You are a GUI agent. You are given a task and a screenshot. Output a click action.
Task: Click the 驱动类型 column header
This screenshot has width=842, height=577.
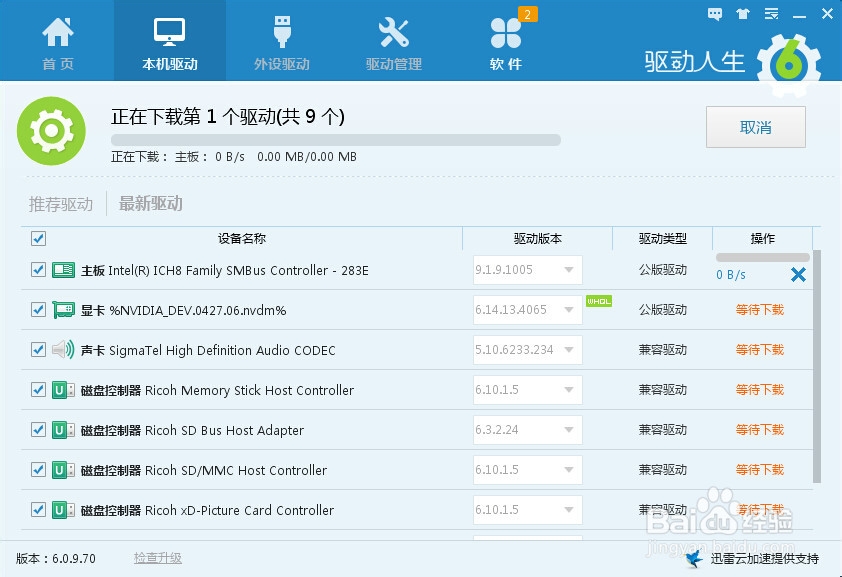pyautogui.click(x=663, y=238)
